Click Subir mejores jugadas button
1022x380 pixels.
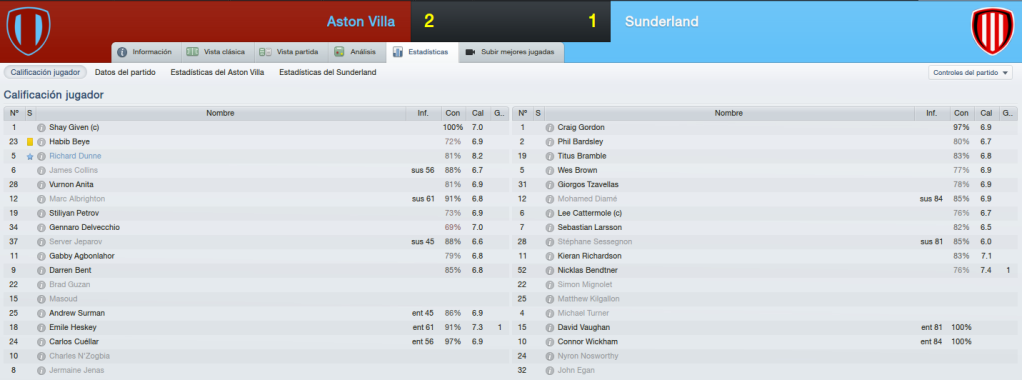[x=512, y=51]
